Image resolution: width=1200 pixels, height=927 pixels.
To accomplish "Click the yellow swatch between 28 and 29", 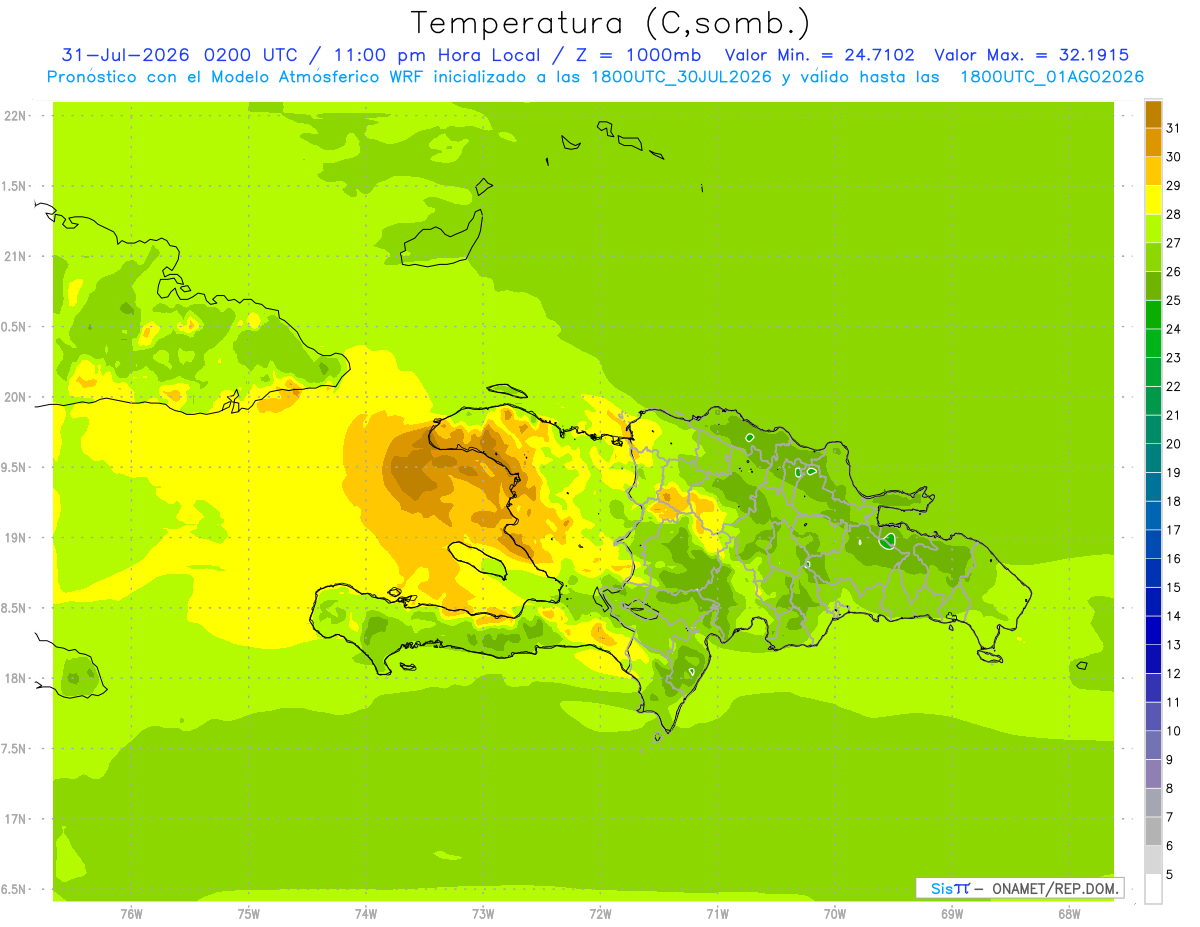I will 1153,200.
